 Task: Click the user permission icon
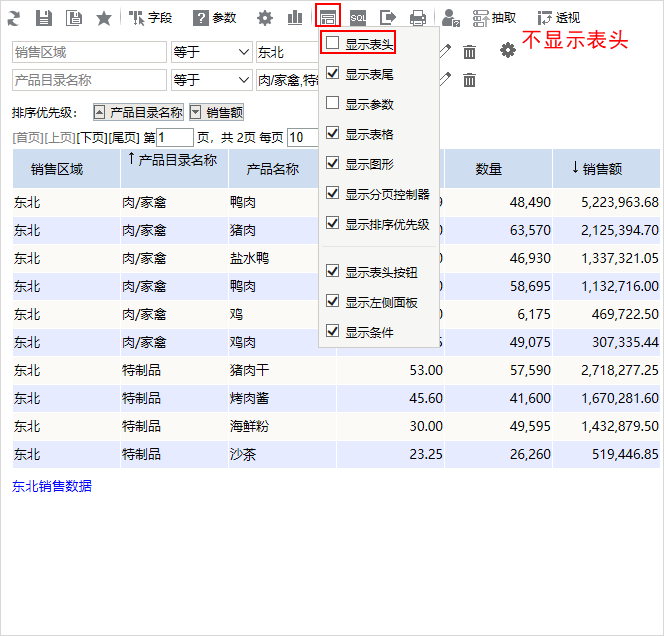click(451, 18)
